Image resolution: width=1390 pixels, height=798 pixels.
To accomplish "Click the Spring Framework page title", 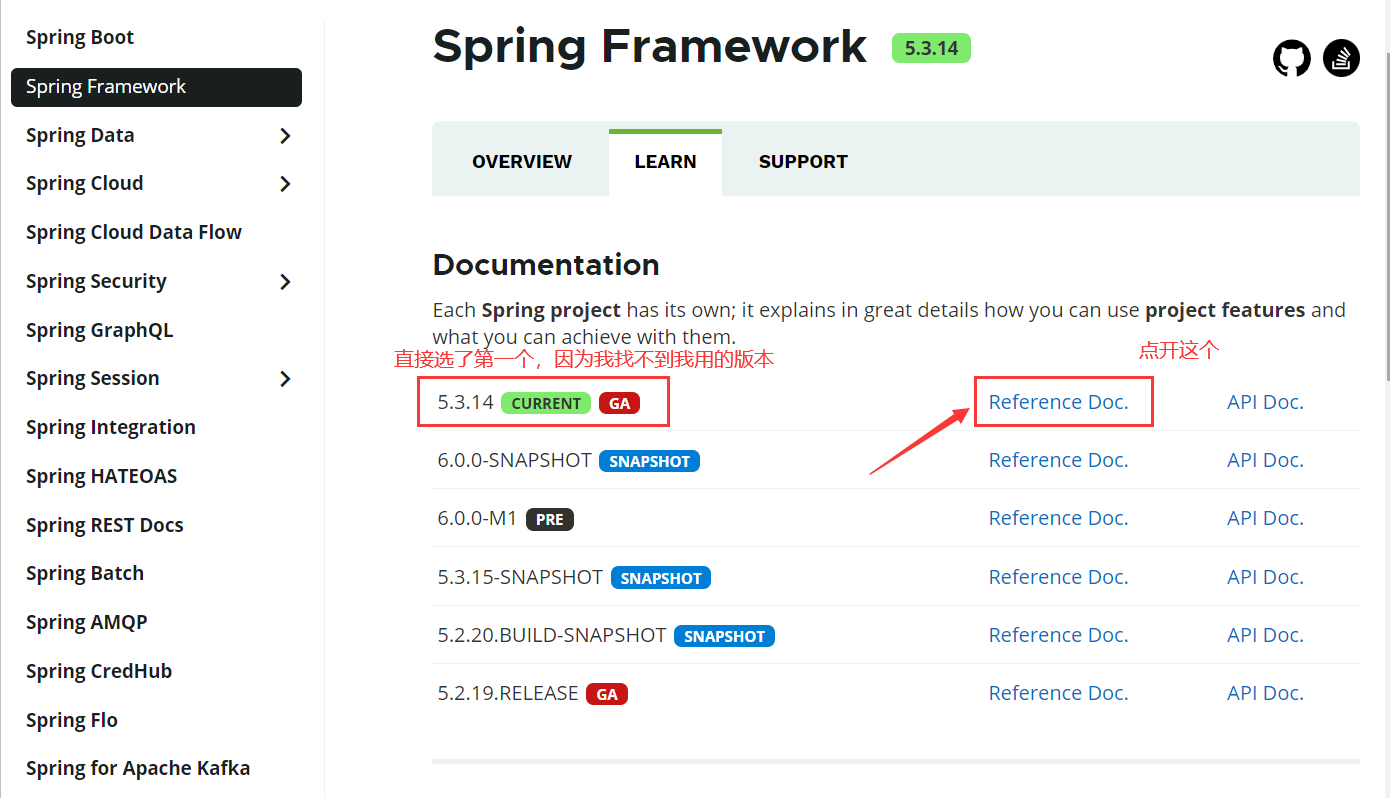I will tap(650, 47).
